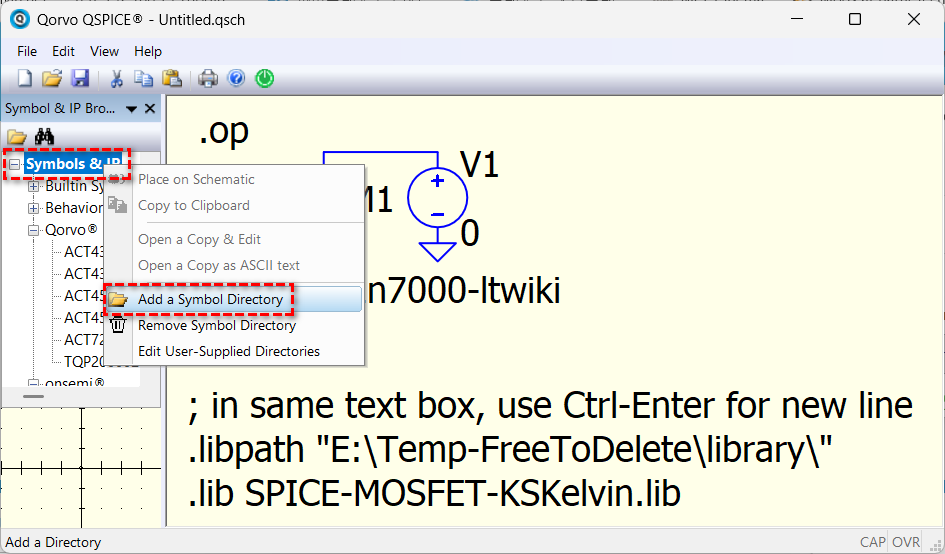This screenshot has height=554, width=945.
Task: Click the Print icon in toolbar
Action: click(208, 78)
